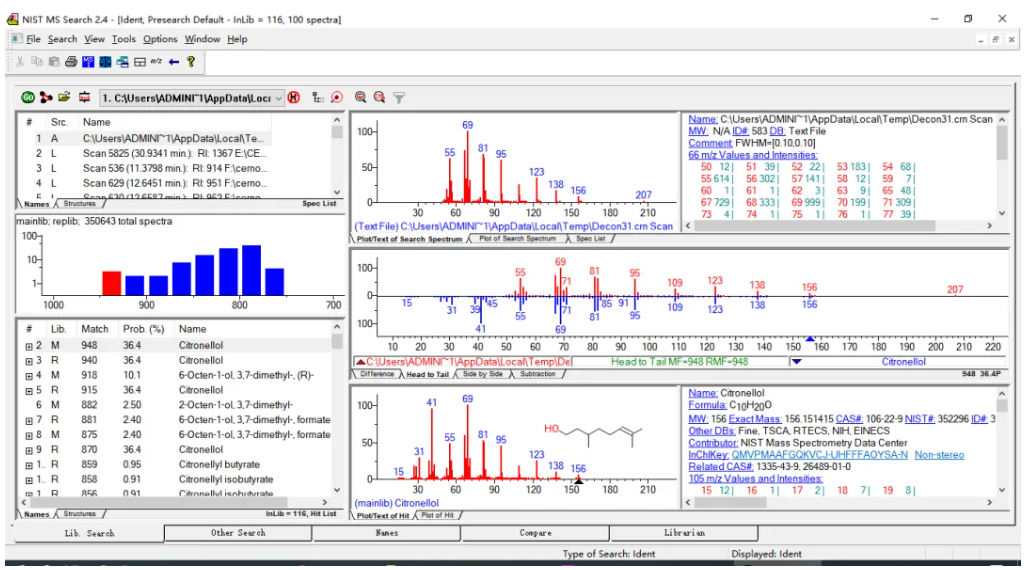Click the yellow question mark help icon

(x=190, y=62)
